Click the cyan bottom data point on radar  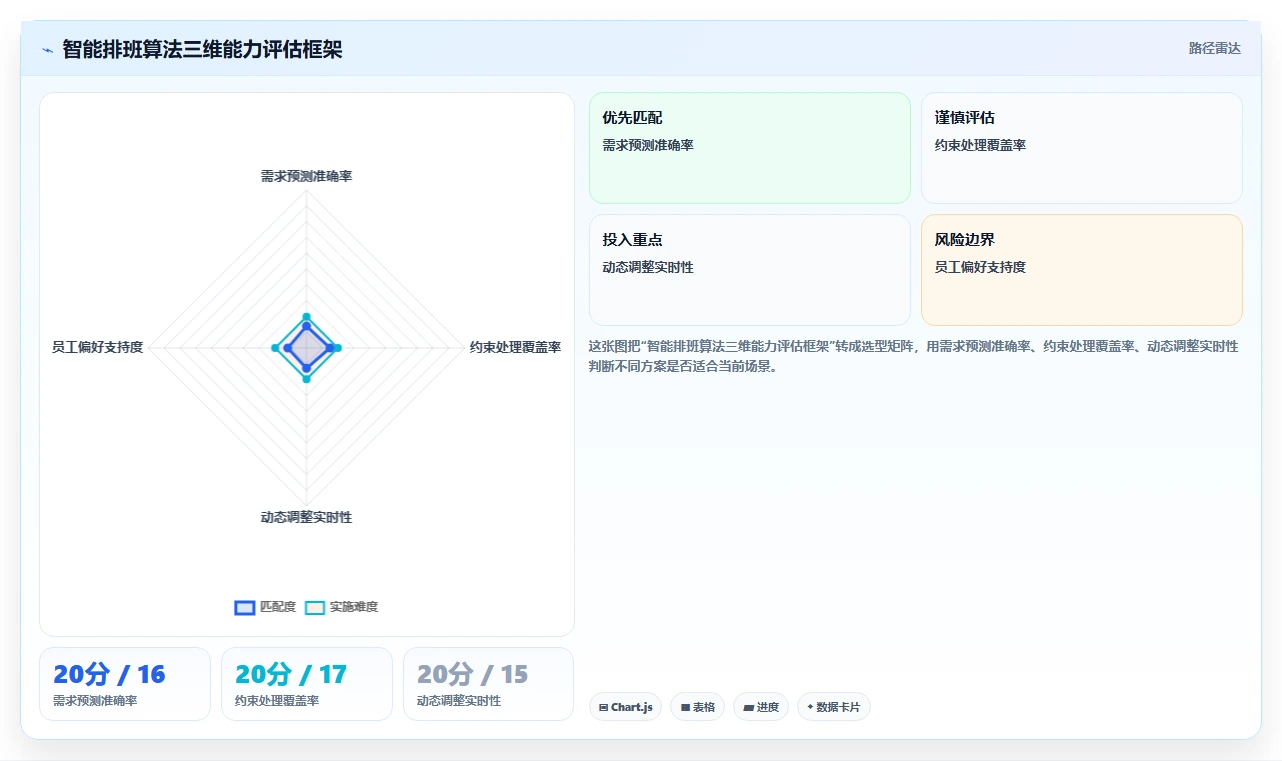click(x=307, y=379)
